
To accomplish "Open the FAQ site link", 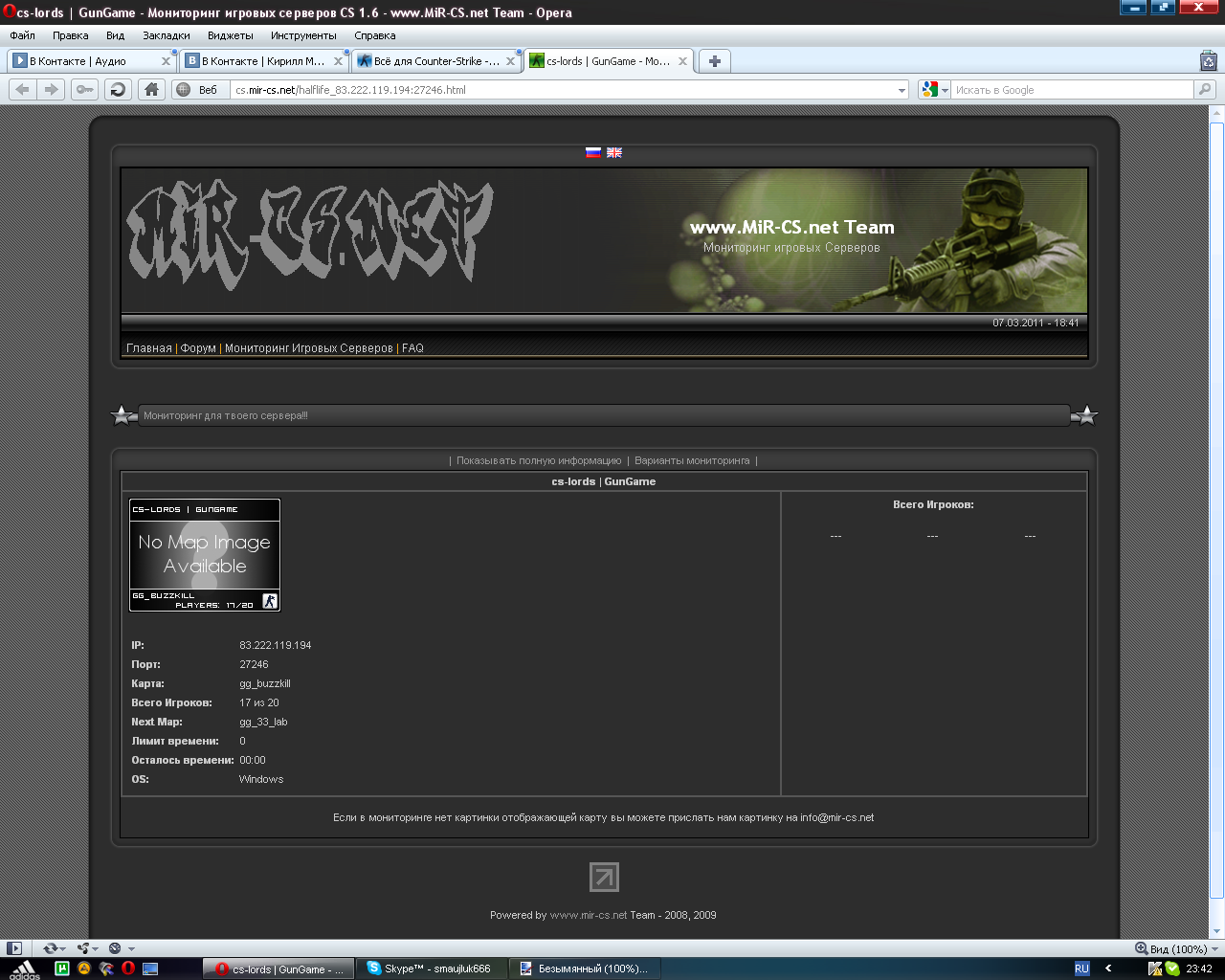I will 412,348.
